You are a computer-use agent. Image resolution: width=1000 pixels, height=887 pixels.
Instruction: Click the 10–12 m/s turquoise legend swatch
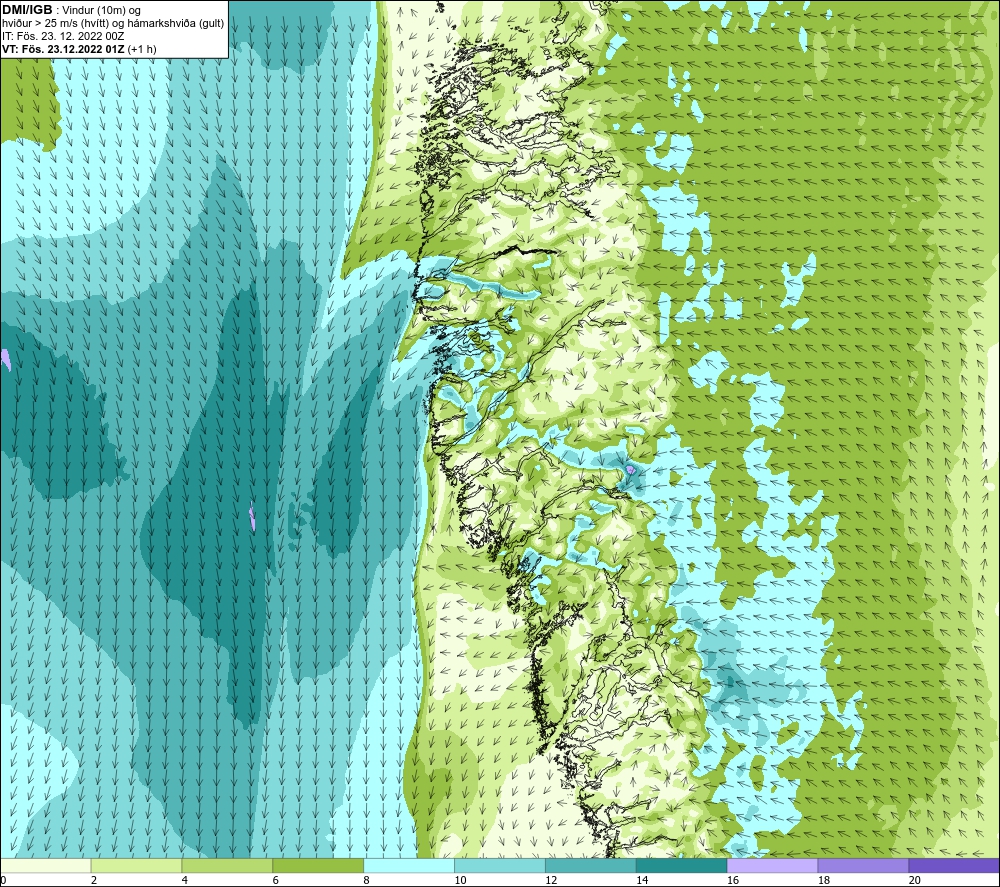[500, 866]
